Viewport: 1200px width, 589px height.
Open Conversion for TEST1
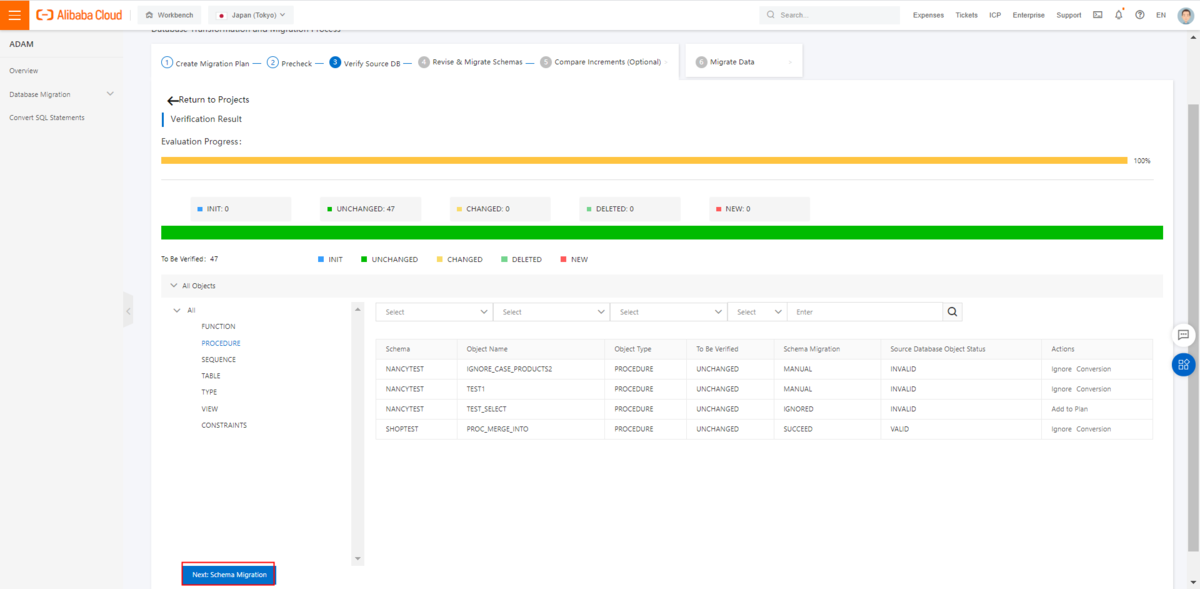(1093, 389)
